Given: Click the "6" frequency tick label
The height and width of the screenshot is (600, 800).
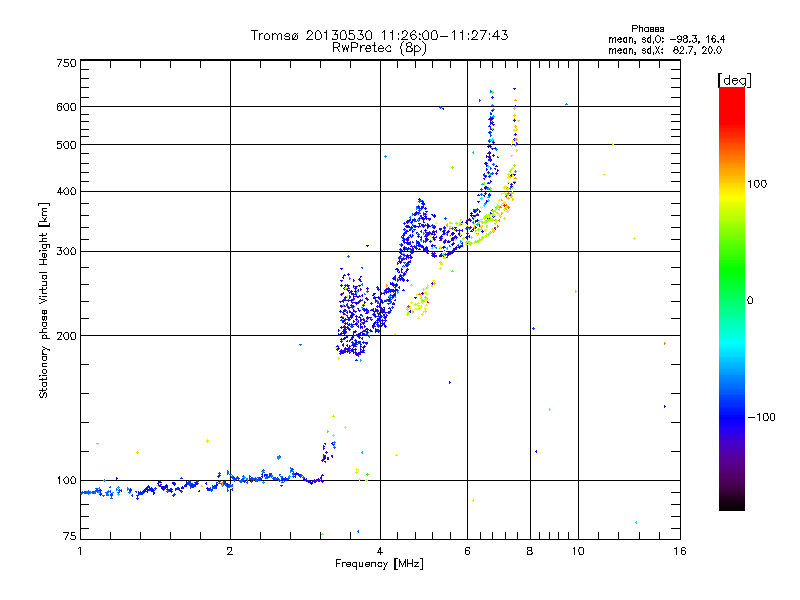Looking at the screenshot, I should point(467,551).
